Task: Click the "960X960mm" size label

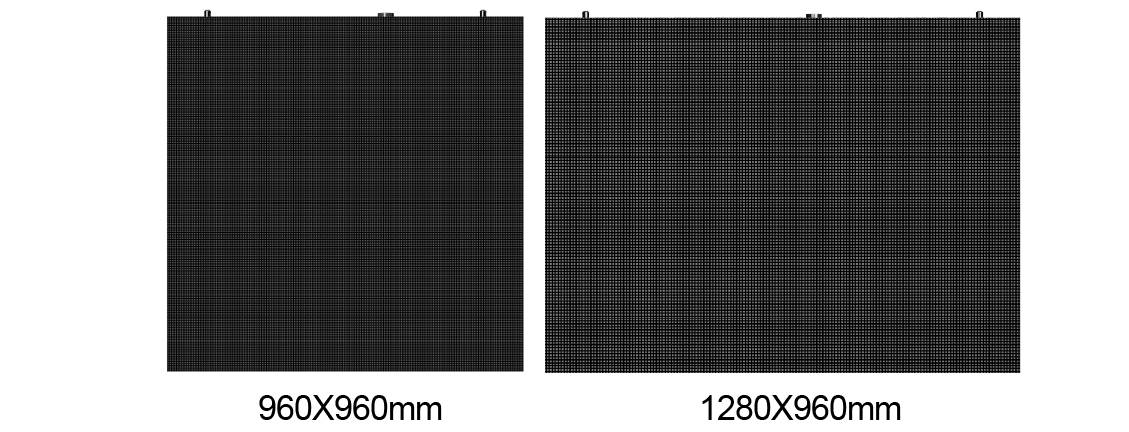Action: pos(350,408)
